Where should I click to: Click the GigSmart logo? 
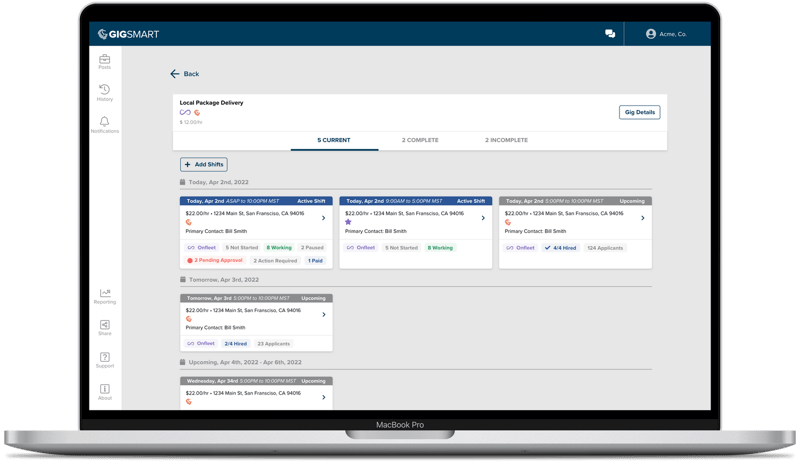coord(128,34)
